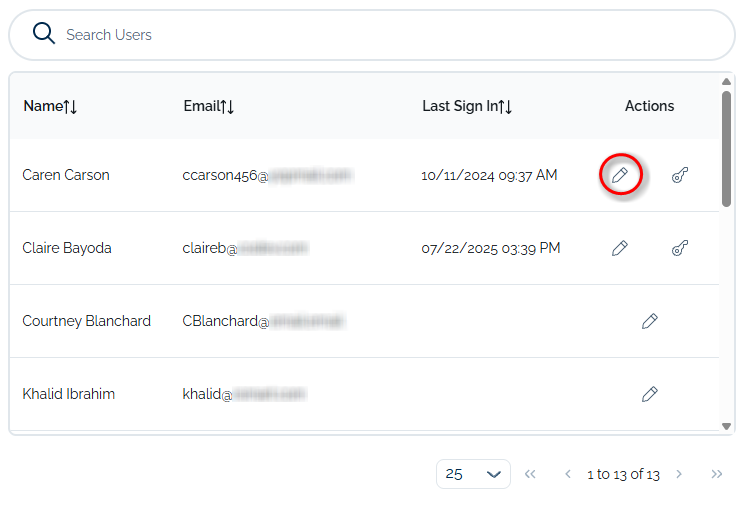Go to the next page

click(679, 474)
